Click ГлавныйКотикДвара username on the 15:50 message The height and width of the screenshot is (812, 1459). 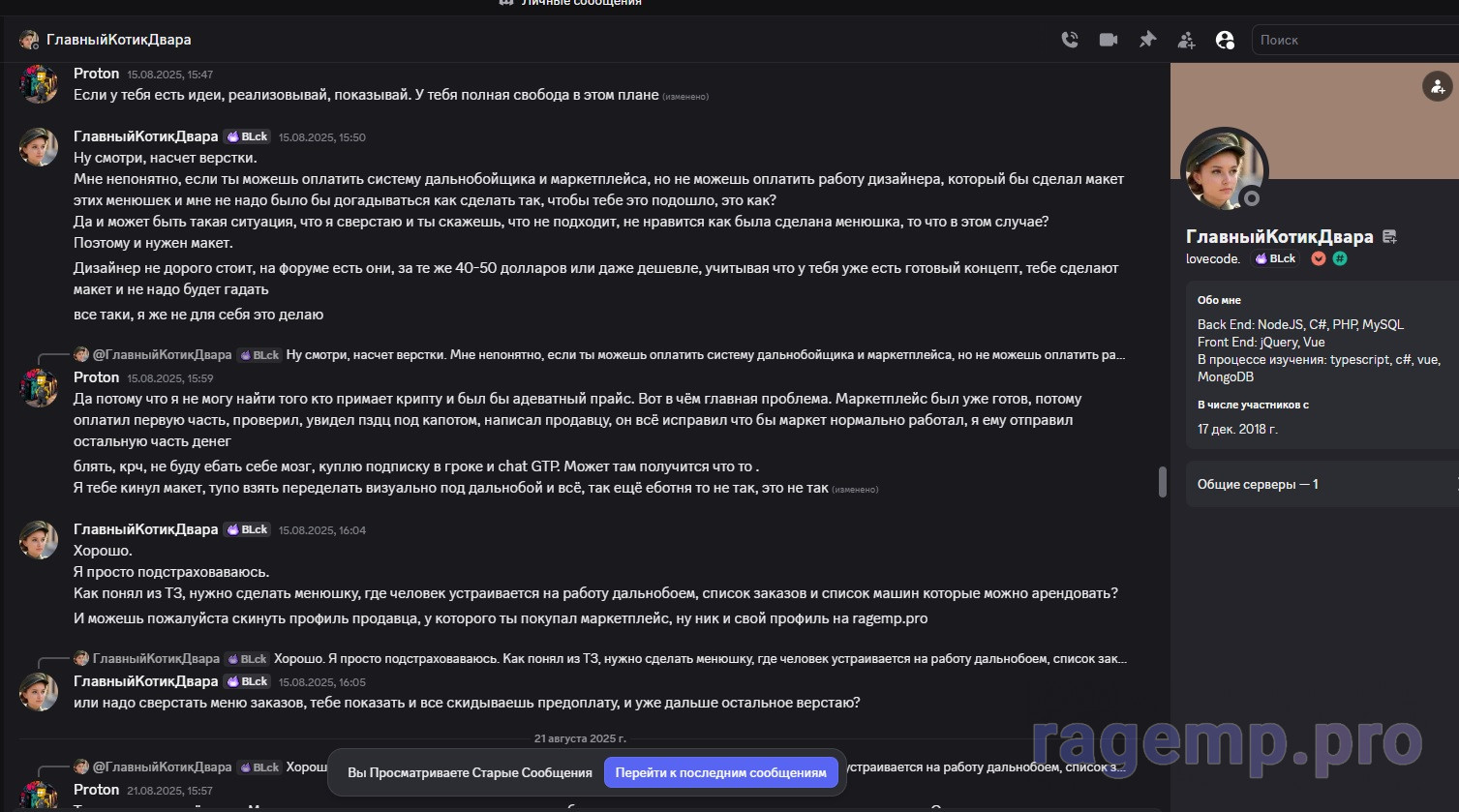[x=146, y=136]
